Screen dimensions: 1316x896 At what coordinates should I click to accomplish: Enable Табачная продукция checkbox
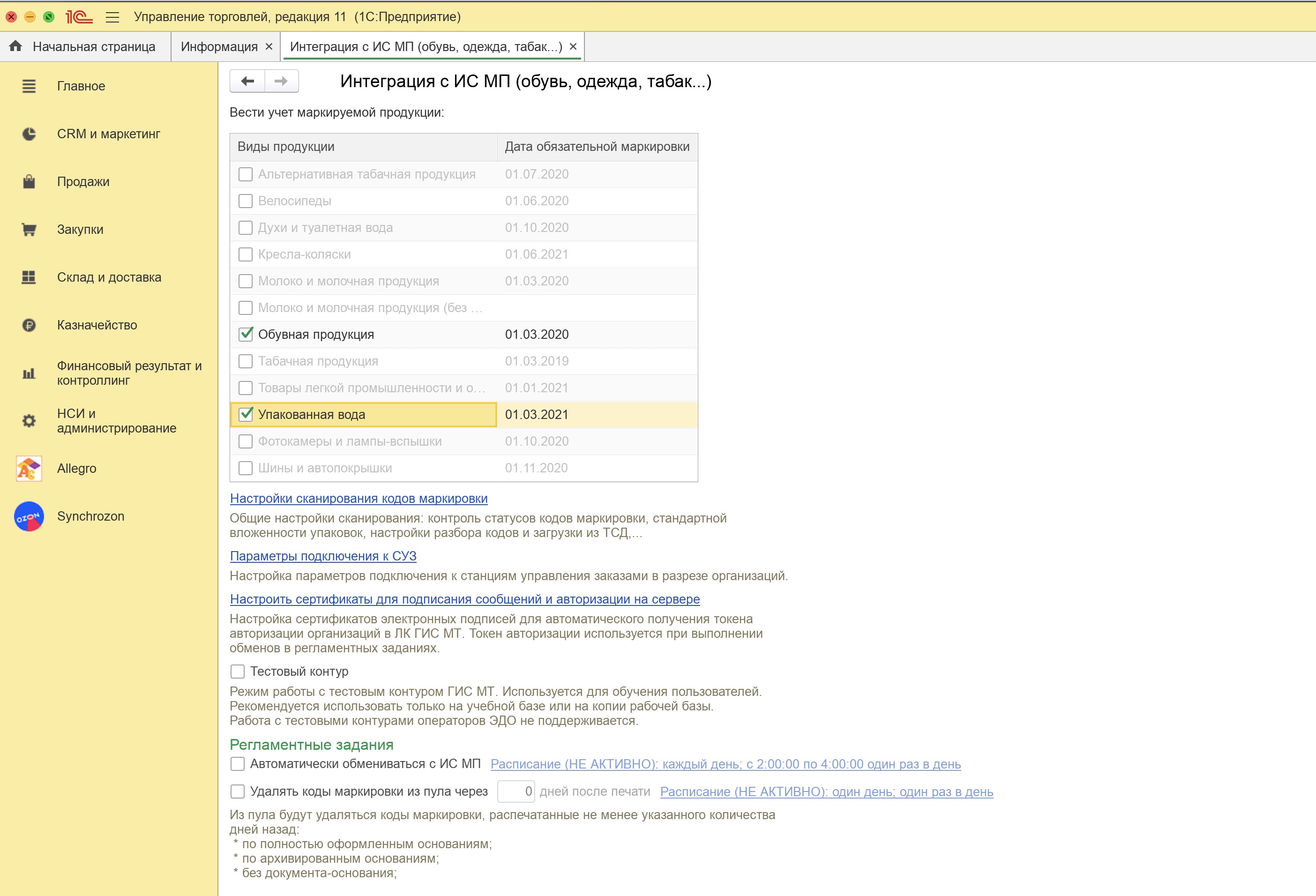click(x=245, y=361)
